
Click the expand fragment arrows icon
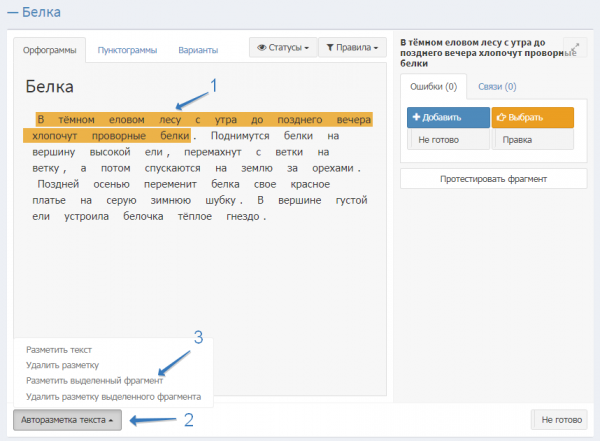pyautogui.click(x=575, y=48)
